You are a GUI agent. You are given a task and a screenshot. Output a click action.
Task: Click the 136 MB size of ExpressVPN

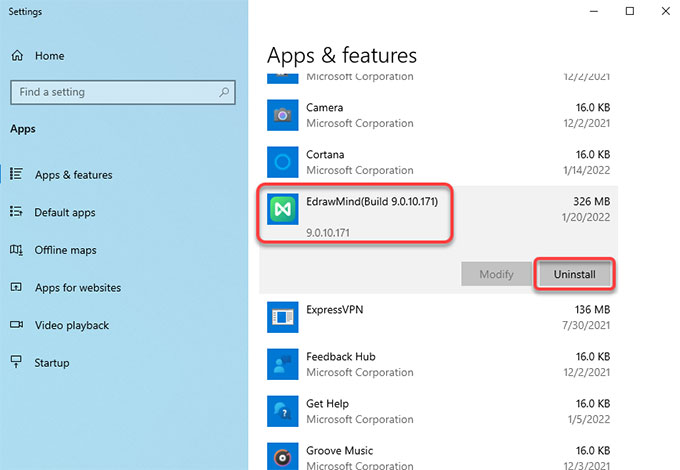(x=592, y=310)
